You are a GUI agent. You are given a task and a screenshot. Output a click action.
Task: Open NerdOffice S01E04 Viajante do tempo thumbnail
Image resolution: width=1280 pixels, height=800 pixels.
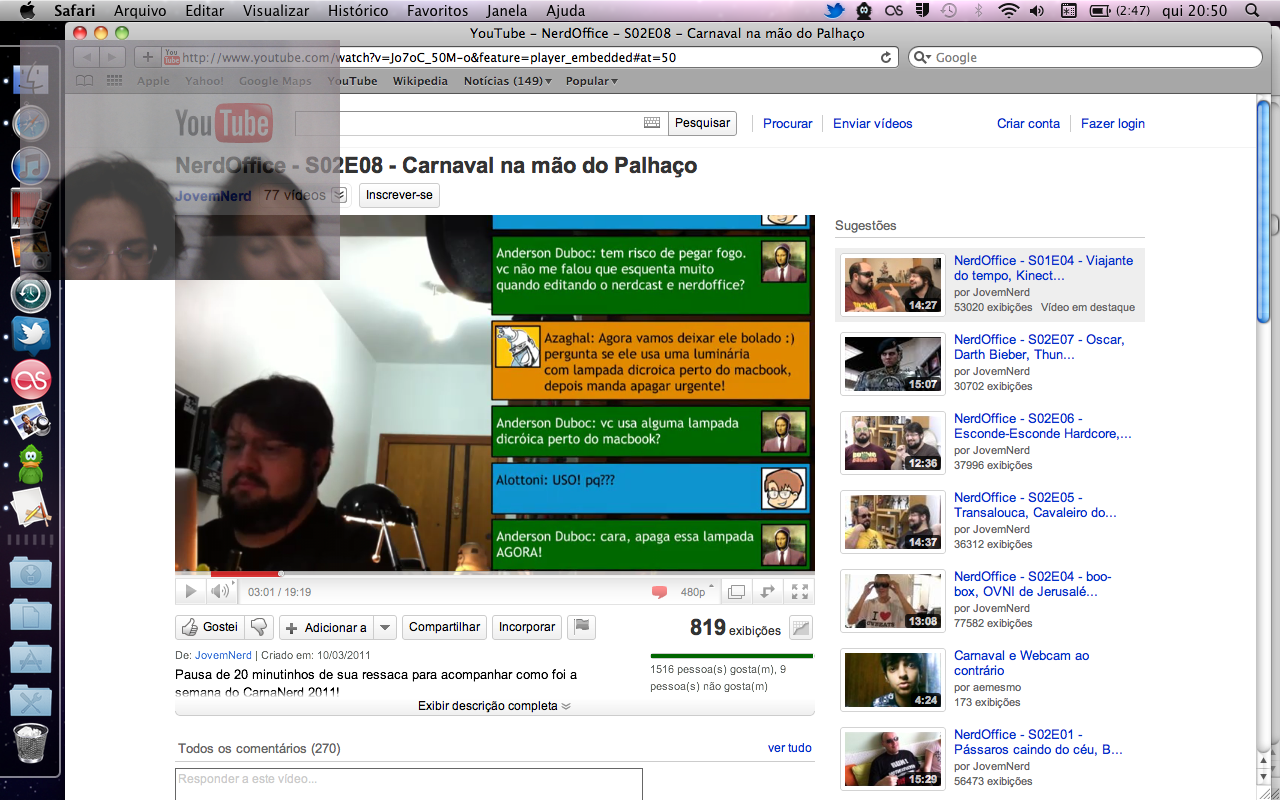(x=893, y=285)
